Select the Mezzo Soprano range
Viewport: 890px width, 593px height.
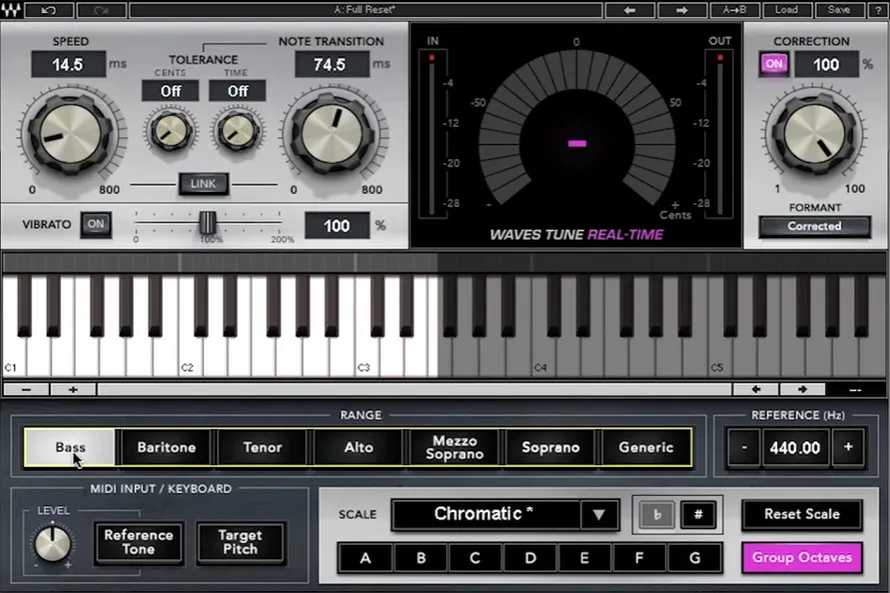click(x=455, y=447)
